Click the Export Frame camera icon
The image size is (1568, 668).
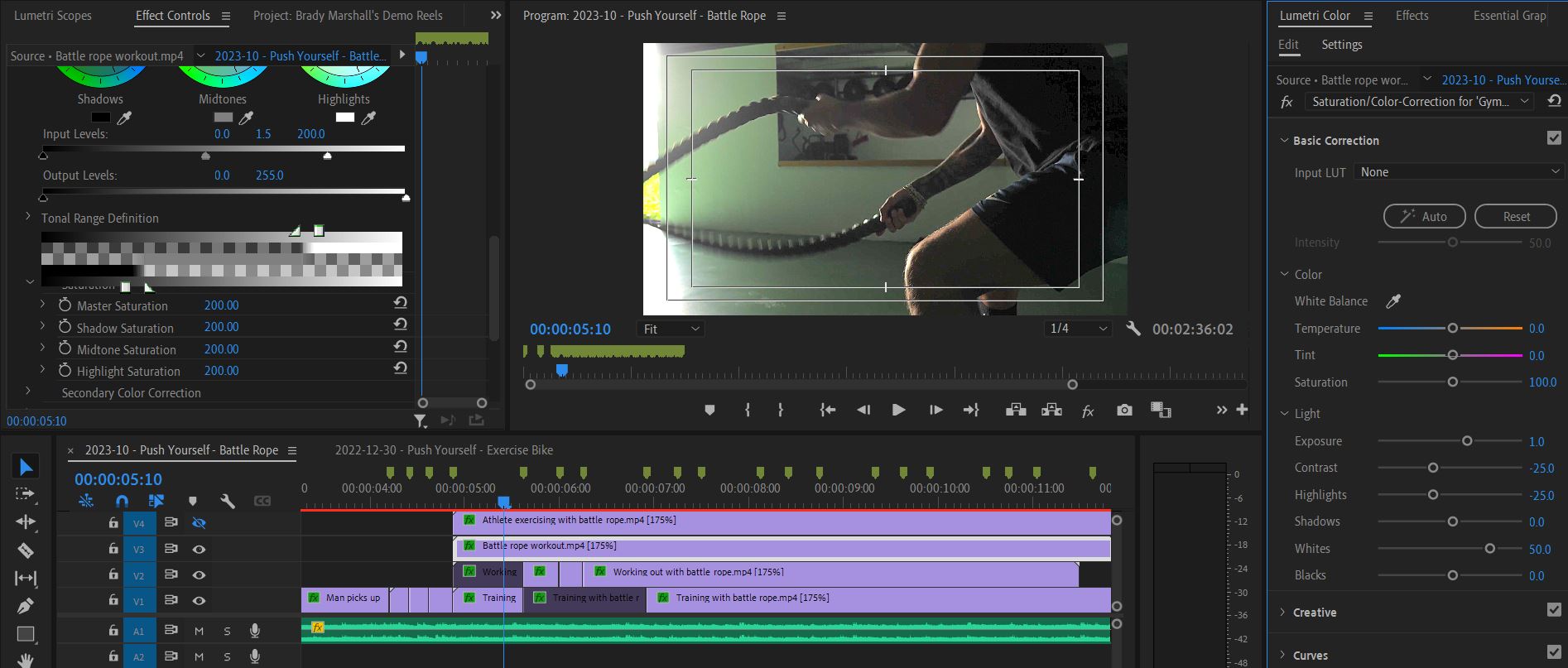pos(1124,410)
